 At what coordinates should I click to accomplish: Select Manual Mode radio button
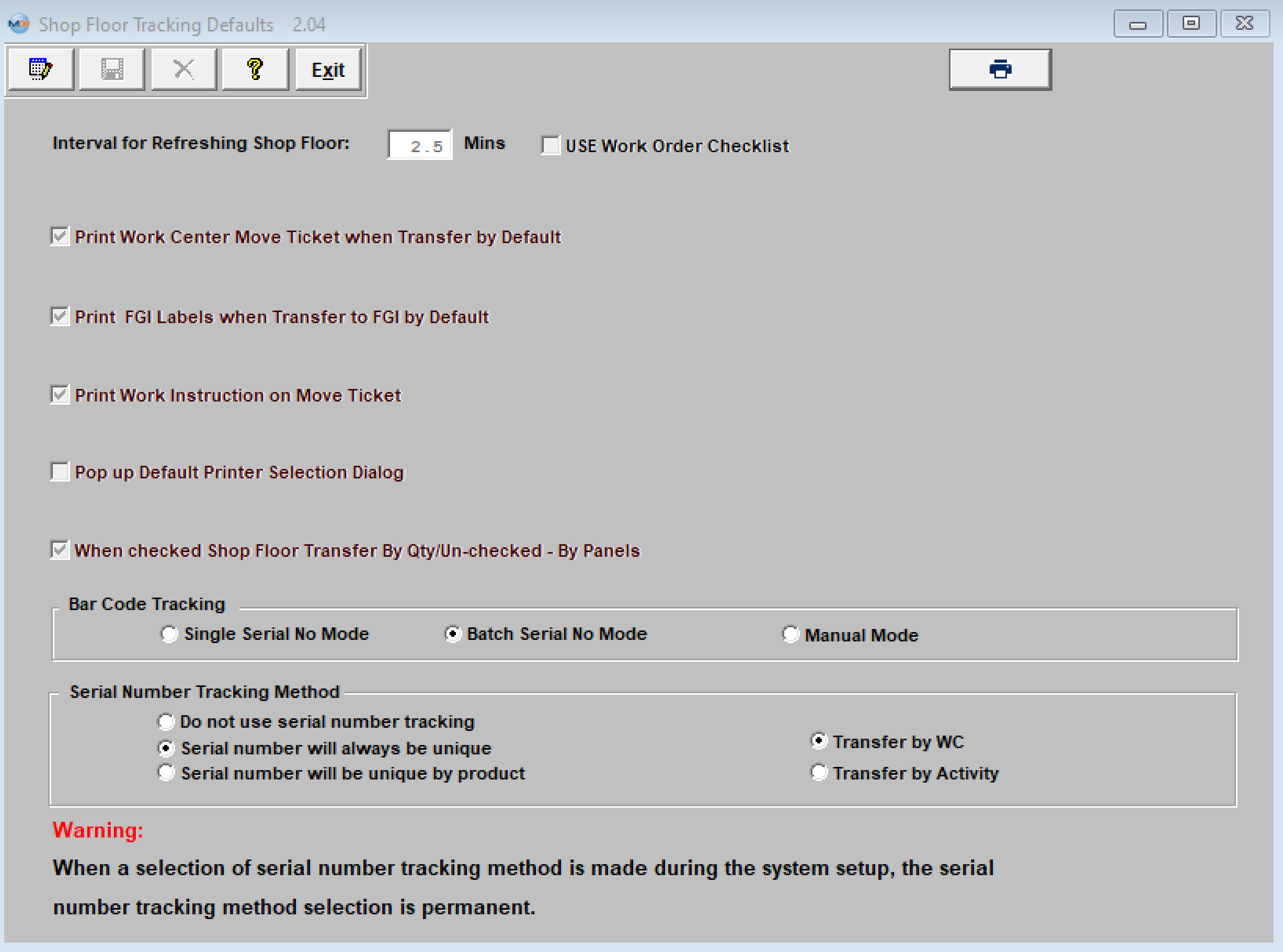pos(790,635)
